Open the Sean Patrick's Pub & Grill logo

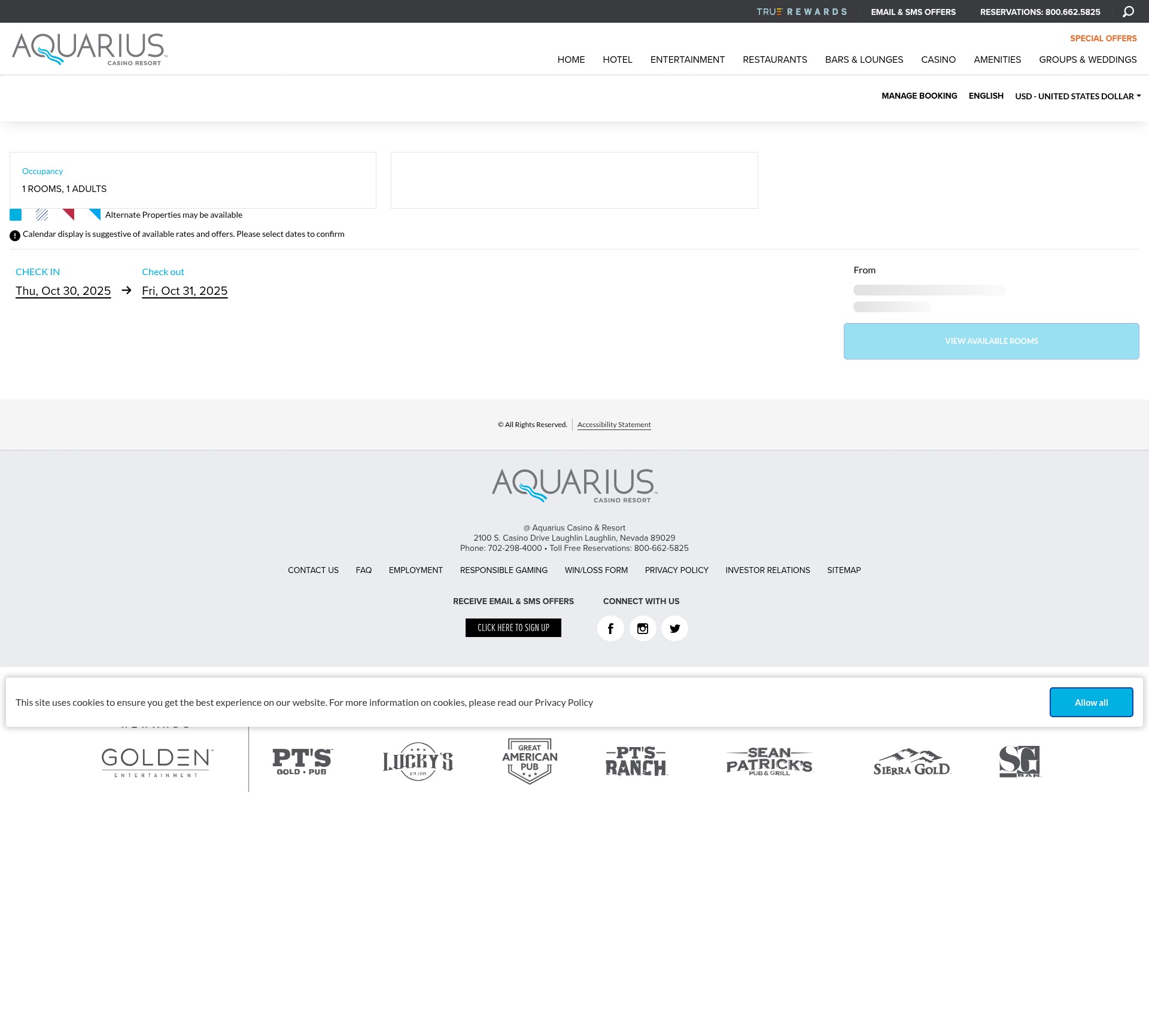[770, 761]
